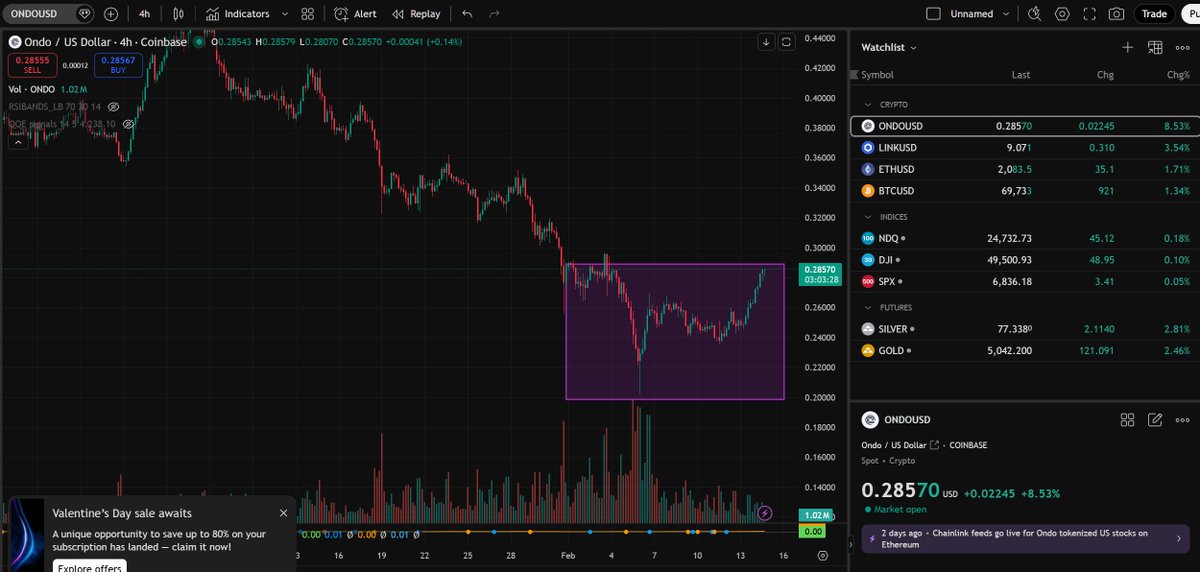Click the watchlist flag column icon
Image resolution: width=1200 pixels, height=572 pixels.
pyautogui.click(x=854, y=75)
